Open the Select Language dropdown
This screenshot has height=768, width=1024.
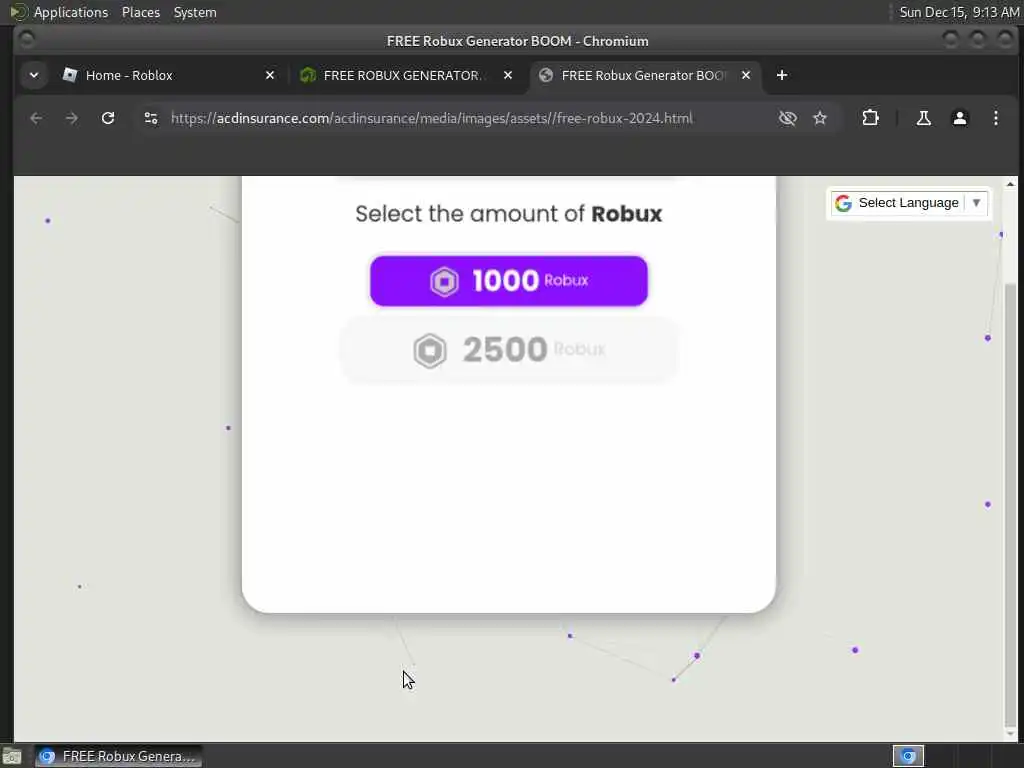(909, 203)
